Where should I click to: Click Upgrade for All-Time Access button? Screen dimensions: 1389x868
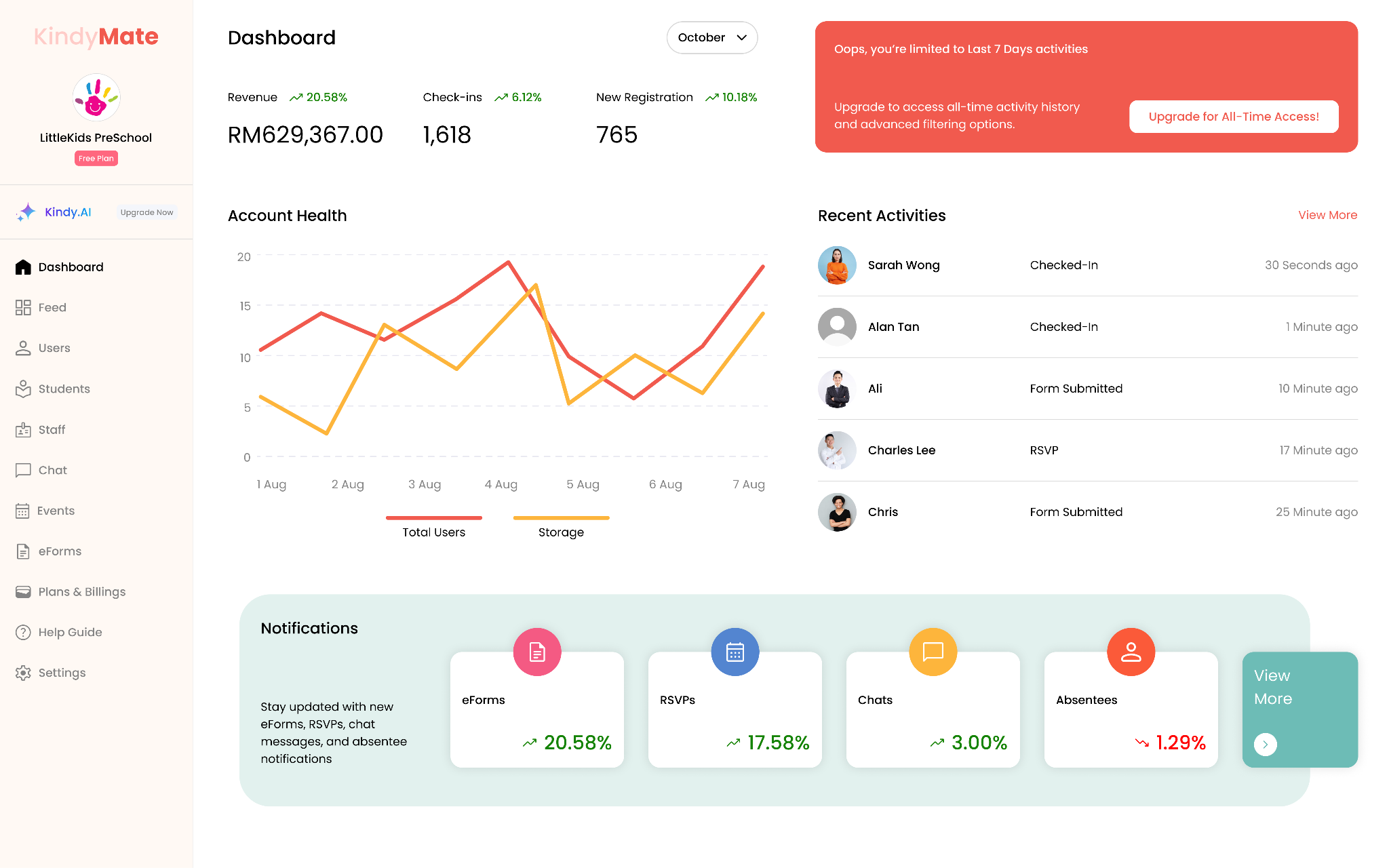[x=1234, y=117]
